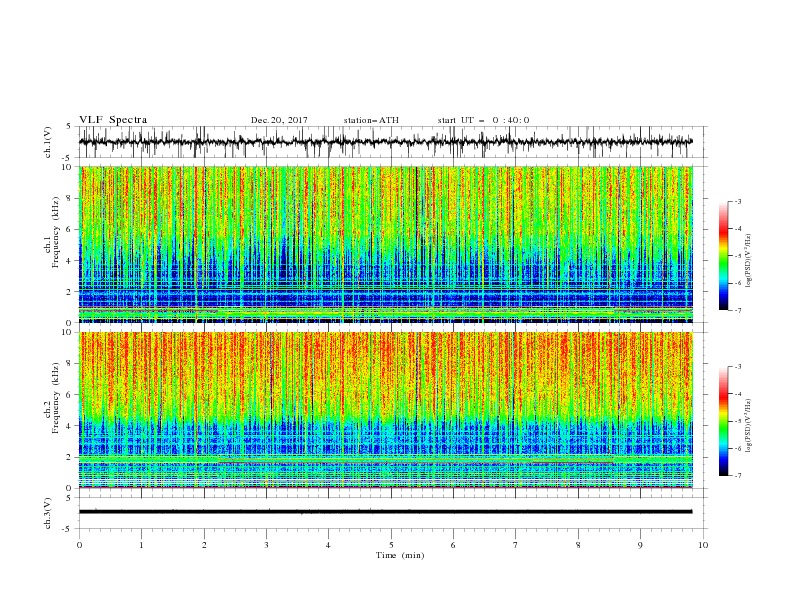Click the time axis tick label "7"
792x612 pixels.
pyautogui.click(x=516, y=545)
